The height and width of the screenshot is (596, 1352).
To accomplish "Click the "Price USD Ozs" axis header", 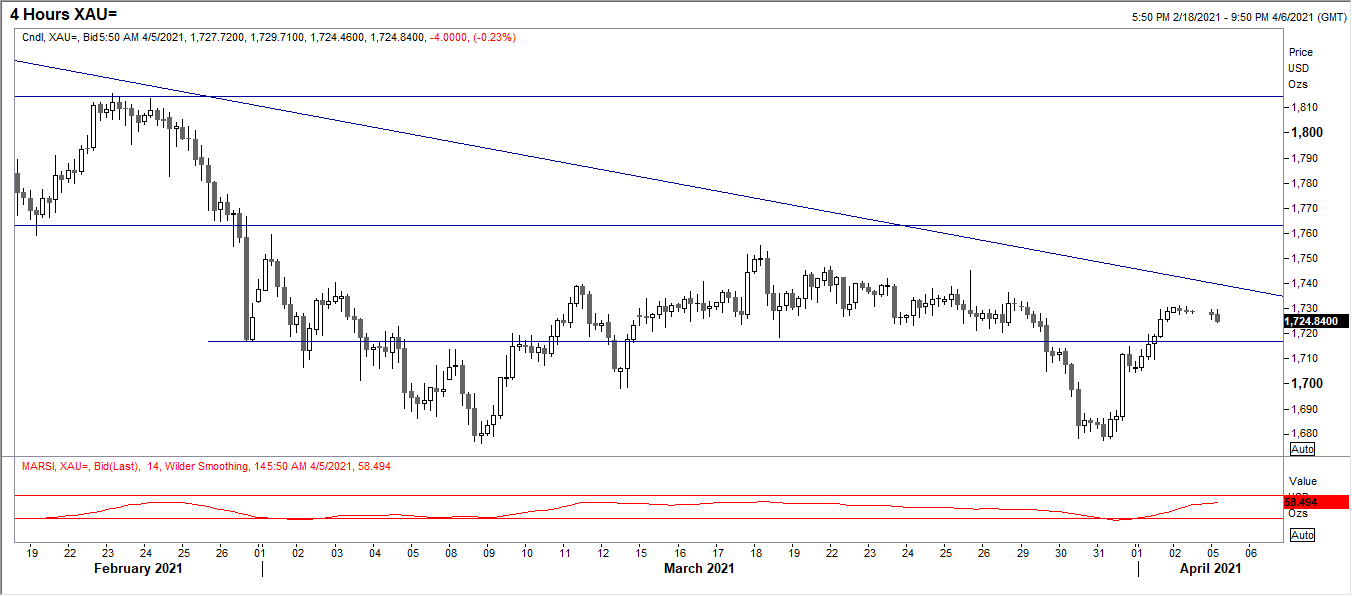I will (x=1300, y=68).
